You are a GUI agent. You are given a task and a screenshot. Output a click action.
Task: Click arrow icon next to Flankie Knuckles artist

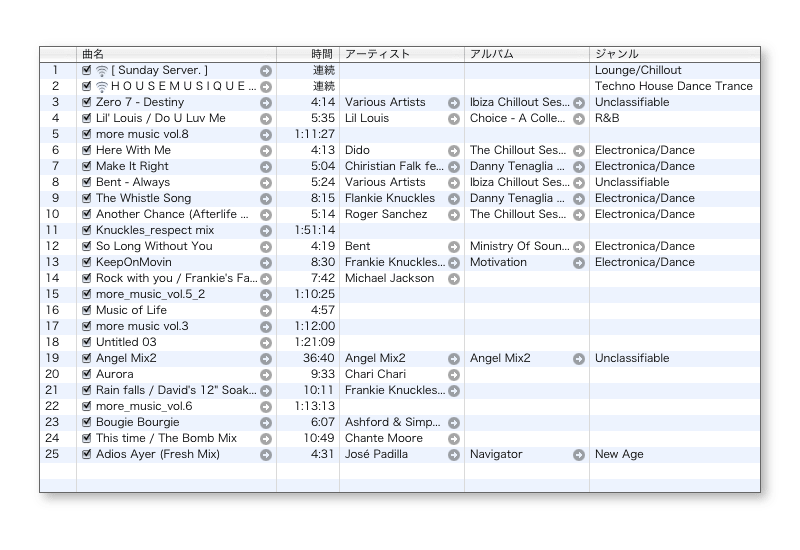(x=454, y=199)
